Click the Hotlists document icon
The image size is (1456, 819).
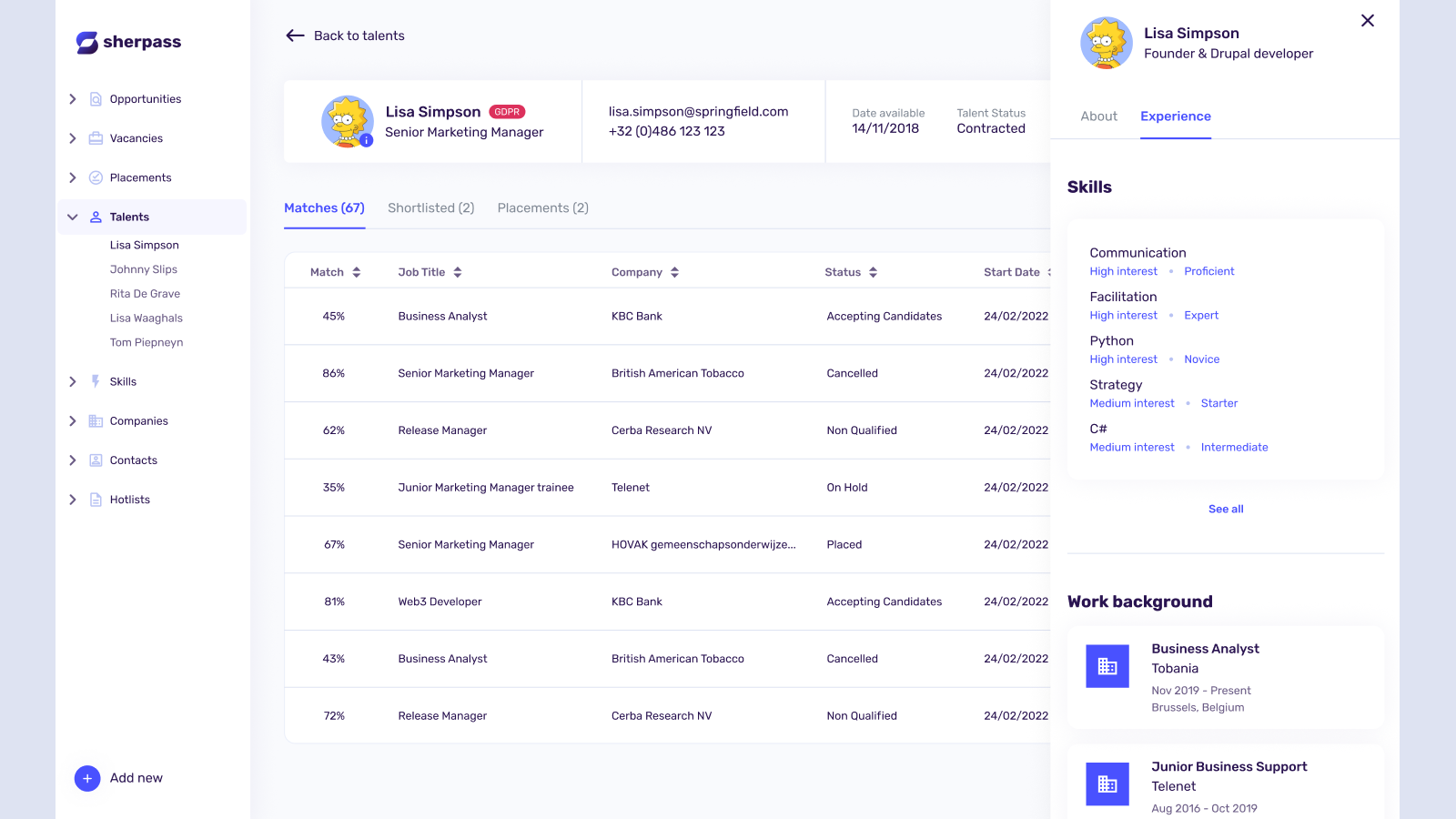click(x=96, y=500)
